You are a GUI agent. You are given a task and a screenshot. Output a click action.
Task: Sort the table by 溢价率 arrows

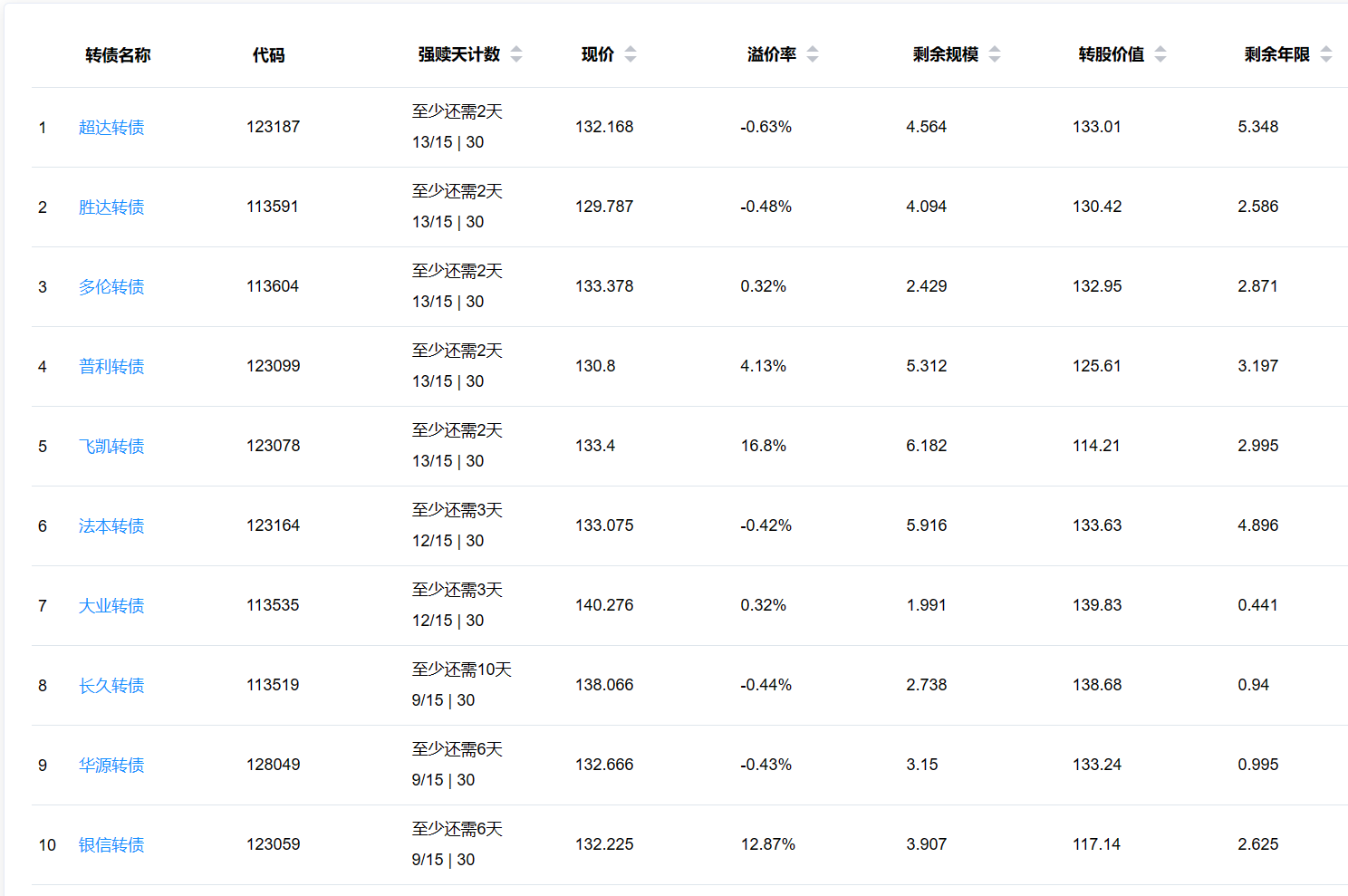tap(813, 54)
